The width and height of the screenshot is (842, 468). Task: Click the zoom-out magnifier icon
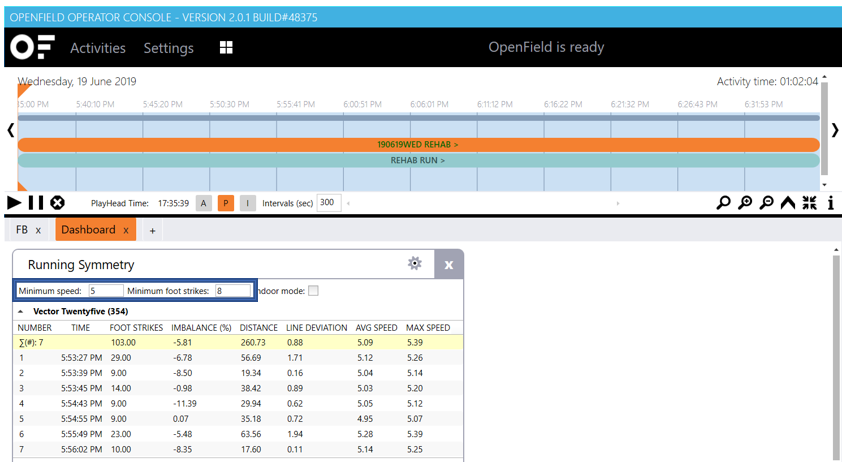click(767, 203)
